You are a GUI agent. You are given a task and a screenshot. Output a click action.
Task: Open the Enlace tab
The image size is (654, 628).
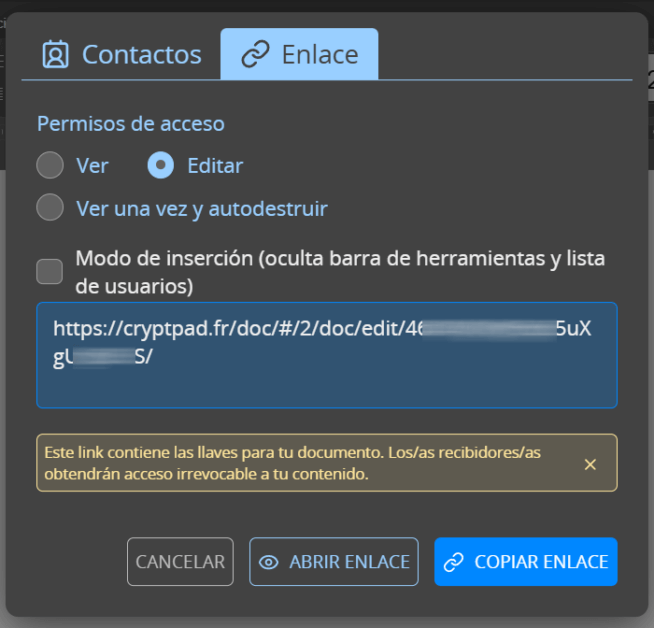299,55
